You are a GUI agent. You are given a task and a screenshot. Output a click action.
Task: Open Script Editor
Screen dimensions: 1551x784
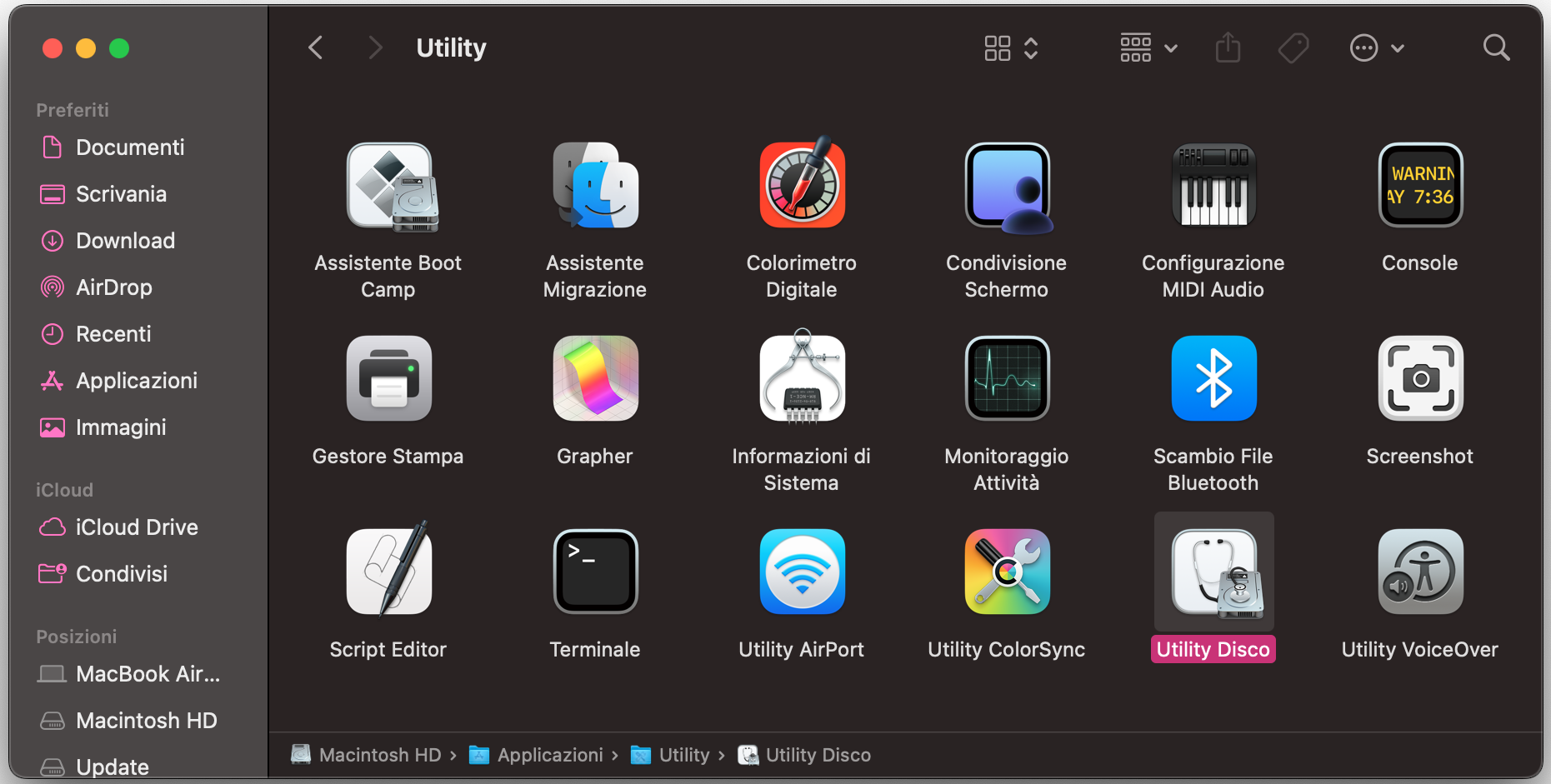(x=388, y=572)
